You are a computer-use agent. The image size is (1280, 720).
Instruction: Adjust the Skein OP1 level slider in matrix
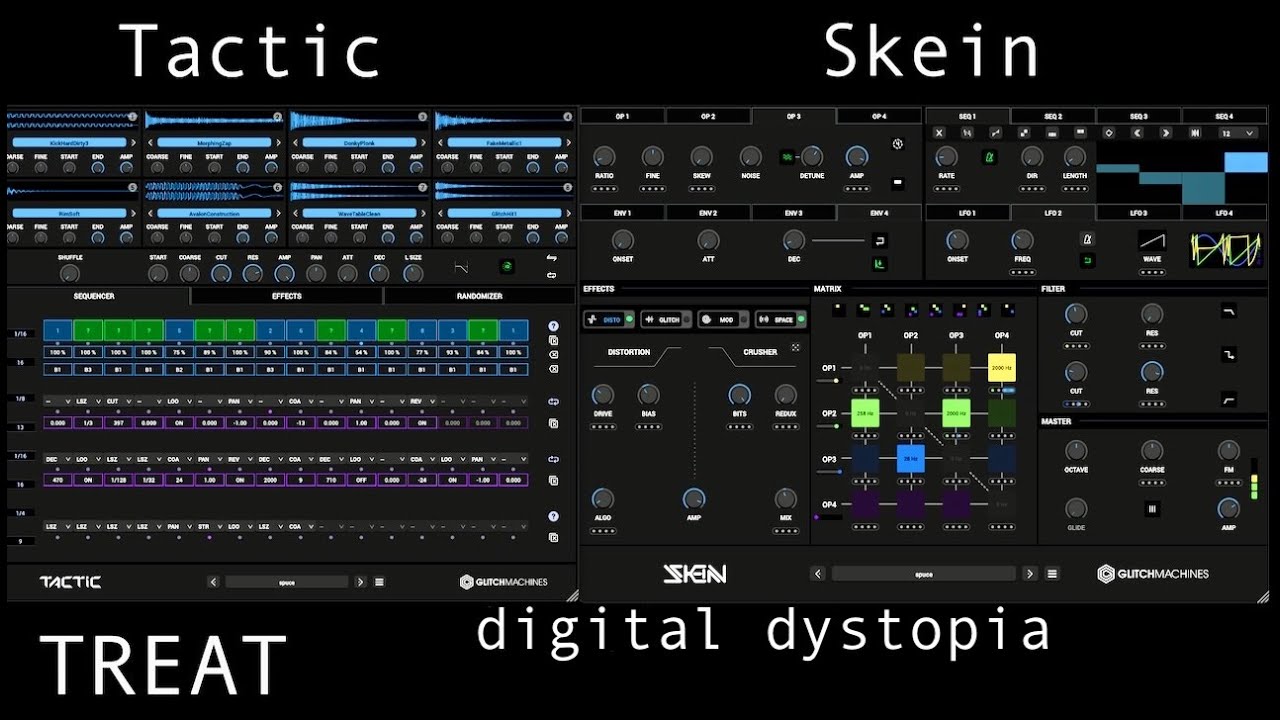coord(829,380)
